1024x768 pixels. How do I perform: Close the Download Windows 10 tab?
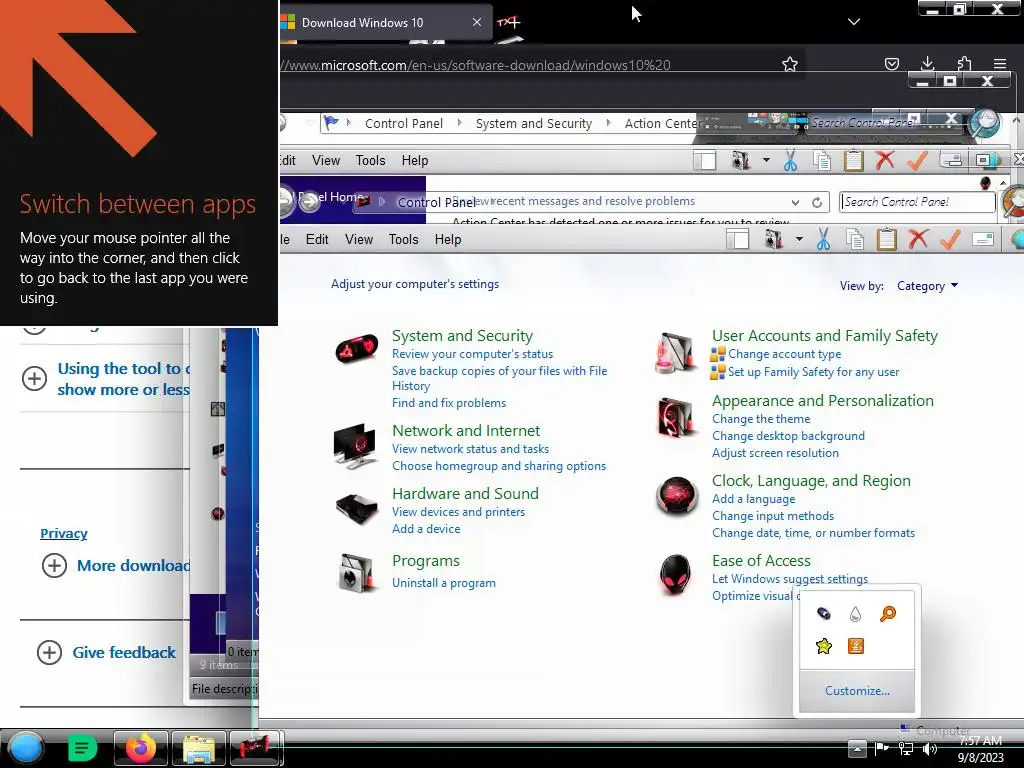click(477, 22)
